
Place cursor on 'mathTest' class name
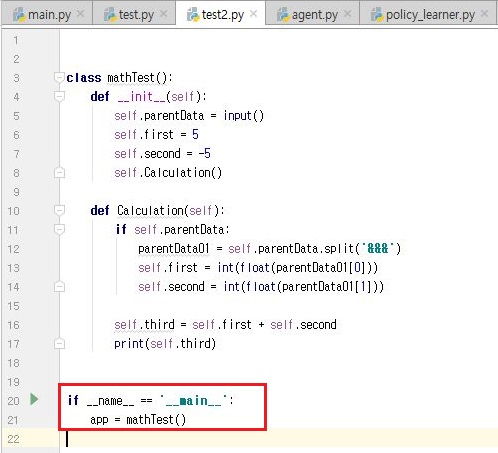tap(131, 78)
